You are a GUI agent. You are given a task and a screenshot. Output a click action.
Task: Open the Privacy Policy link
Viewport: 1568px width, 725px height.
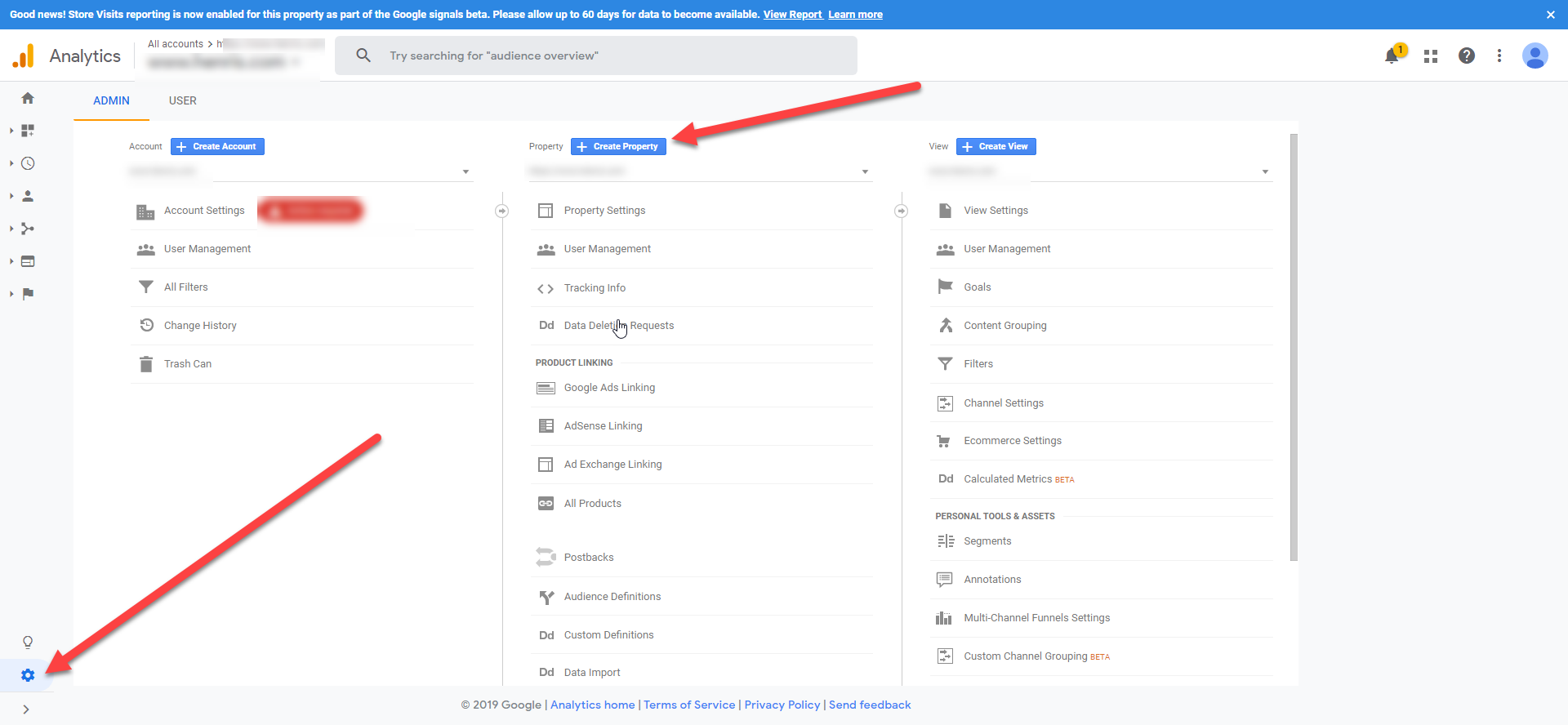point(782,705)
